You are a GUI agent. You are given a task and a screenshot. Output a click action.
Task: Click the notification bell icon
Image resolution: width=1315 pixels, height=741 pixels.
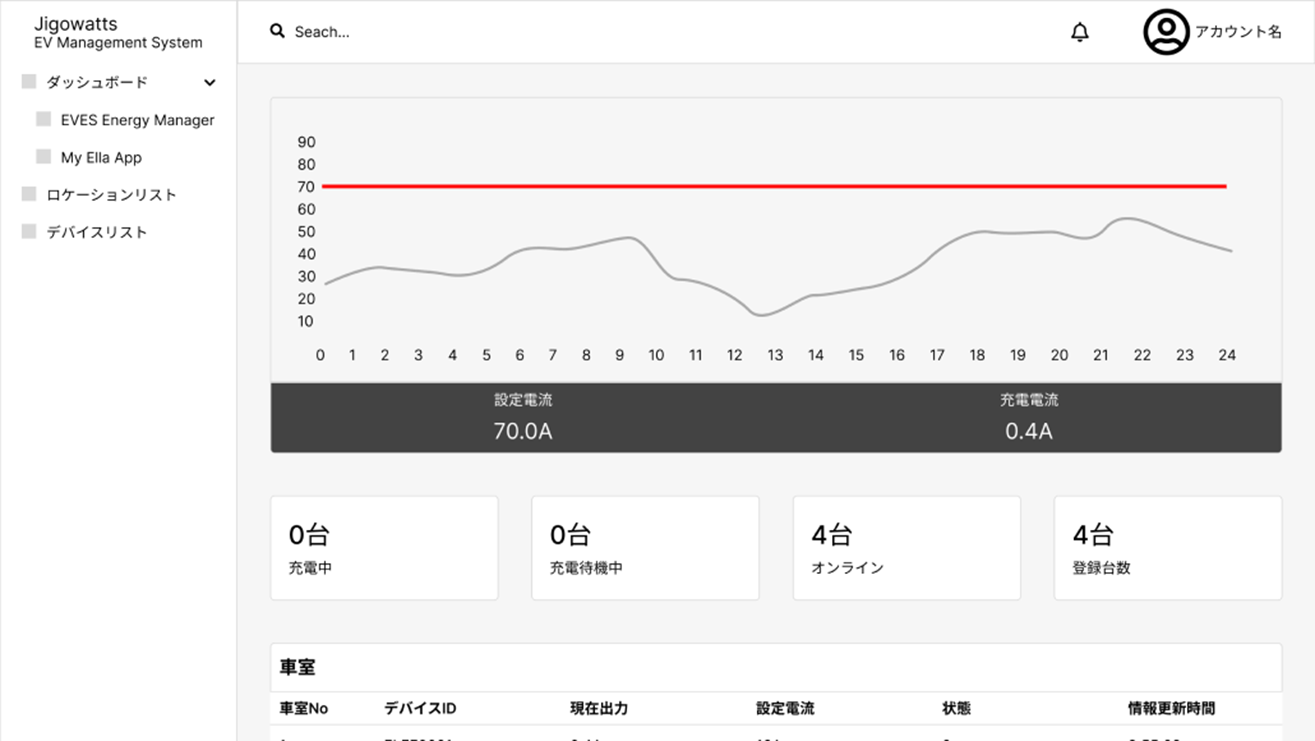pyautogui.click(x=1080, y=32)
